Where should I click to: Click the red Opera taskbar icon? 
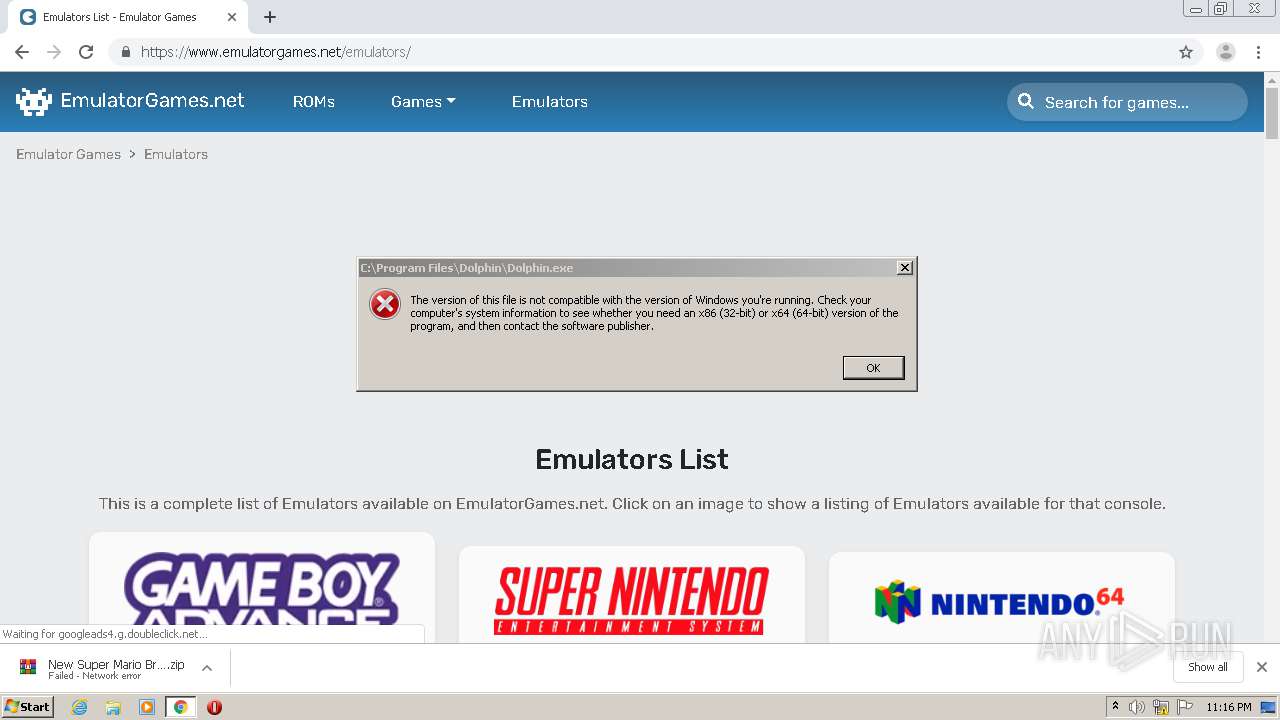point(214,707)
